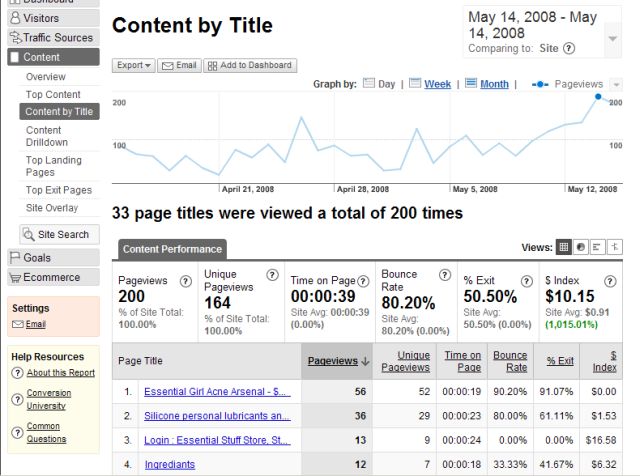Switch graph to Month view
The image size is (640, 476).
click(494, 84)
